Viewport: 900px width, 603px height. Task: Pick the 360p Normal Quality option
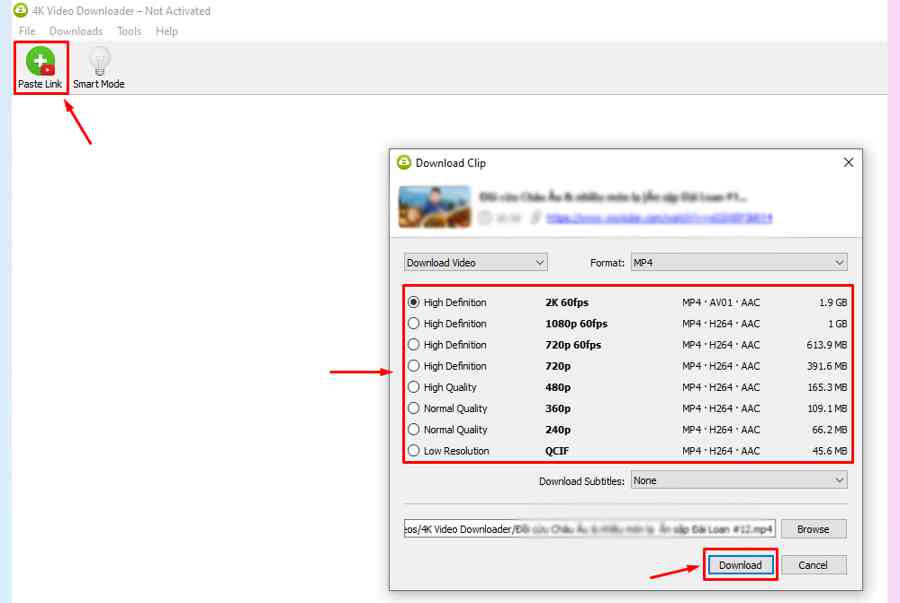414,408
